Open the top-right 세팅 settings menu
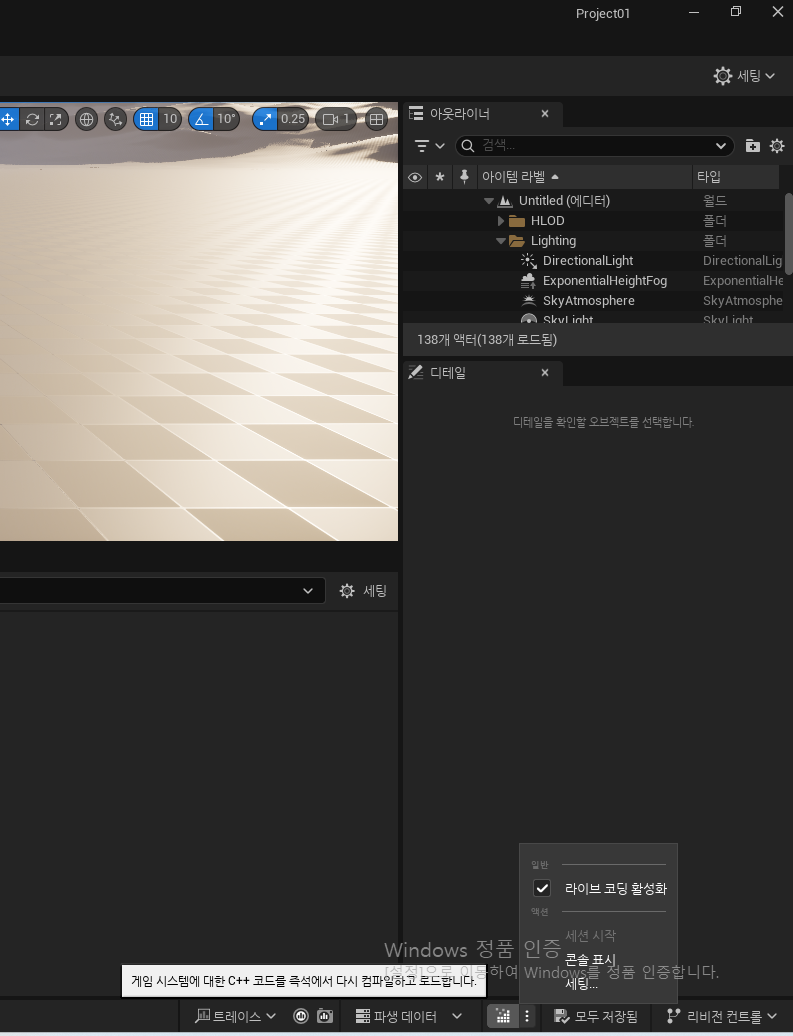 [x=744, y=76]
